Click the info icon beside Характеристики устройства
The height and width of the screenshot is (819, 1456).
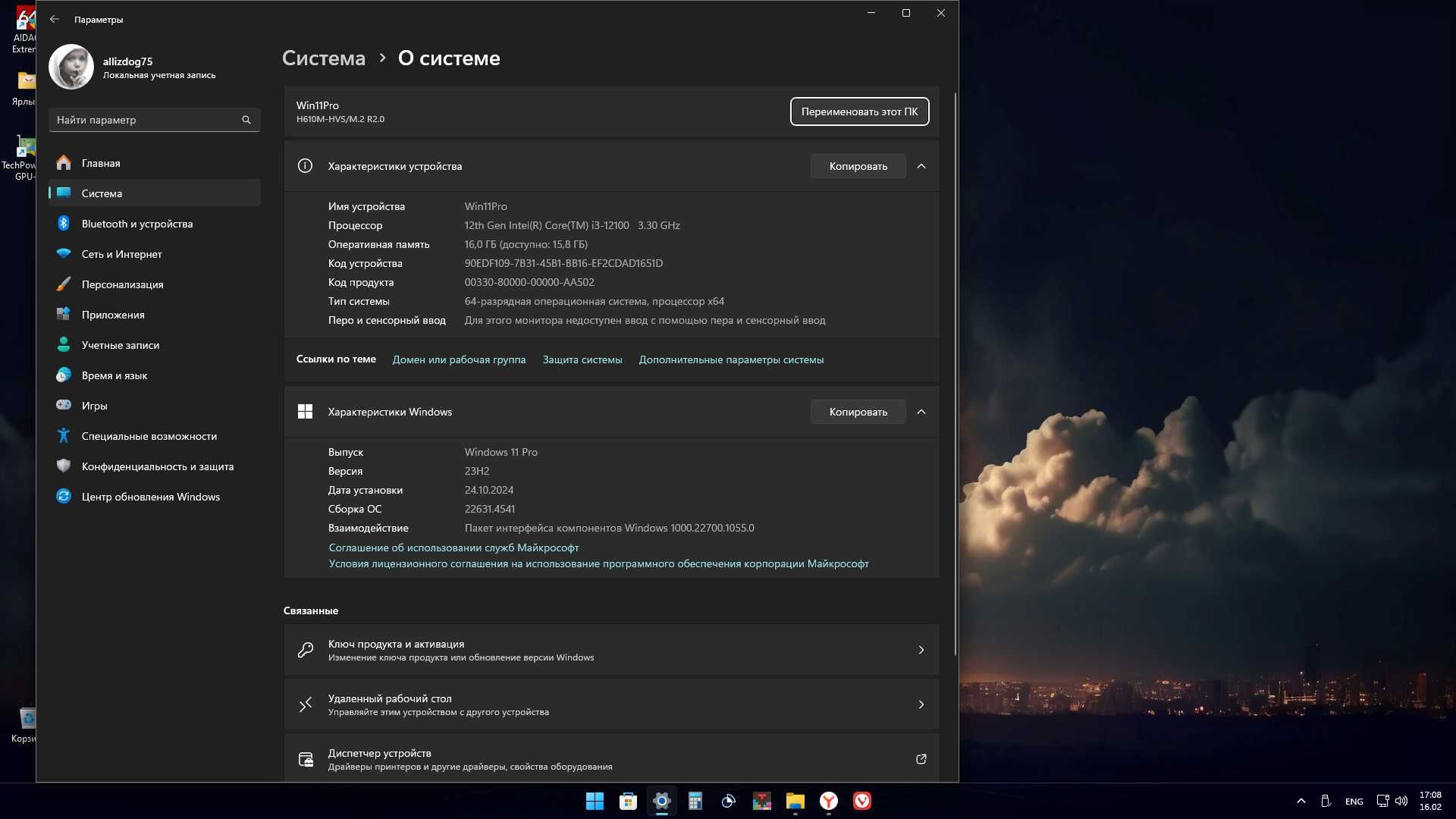pos(305,165)
